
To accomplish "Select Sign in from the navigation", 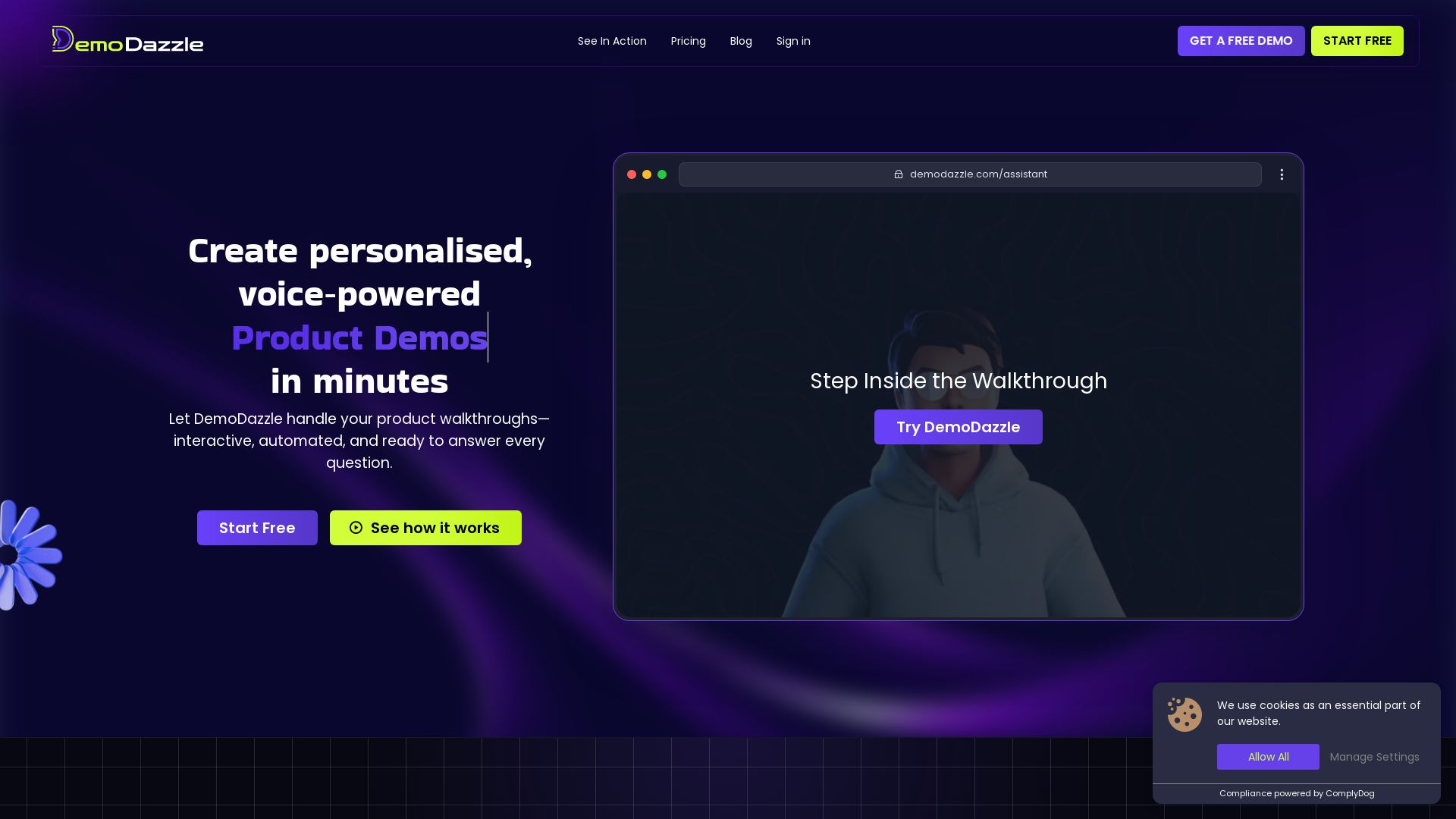I will click(793, 41).
